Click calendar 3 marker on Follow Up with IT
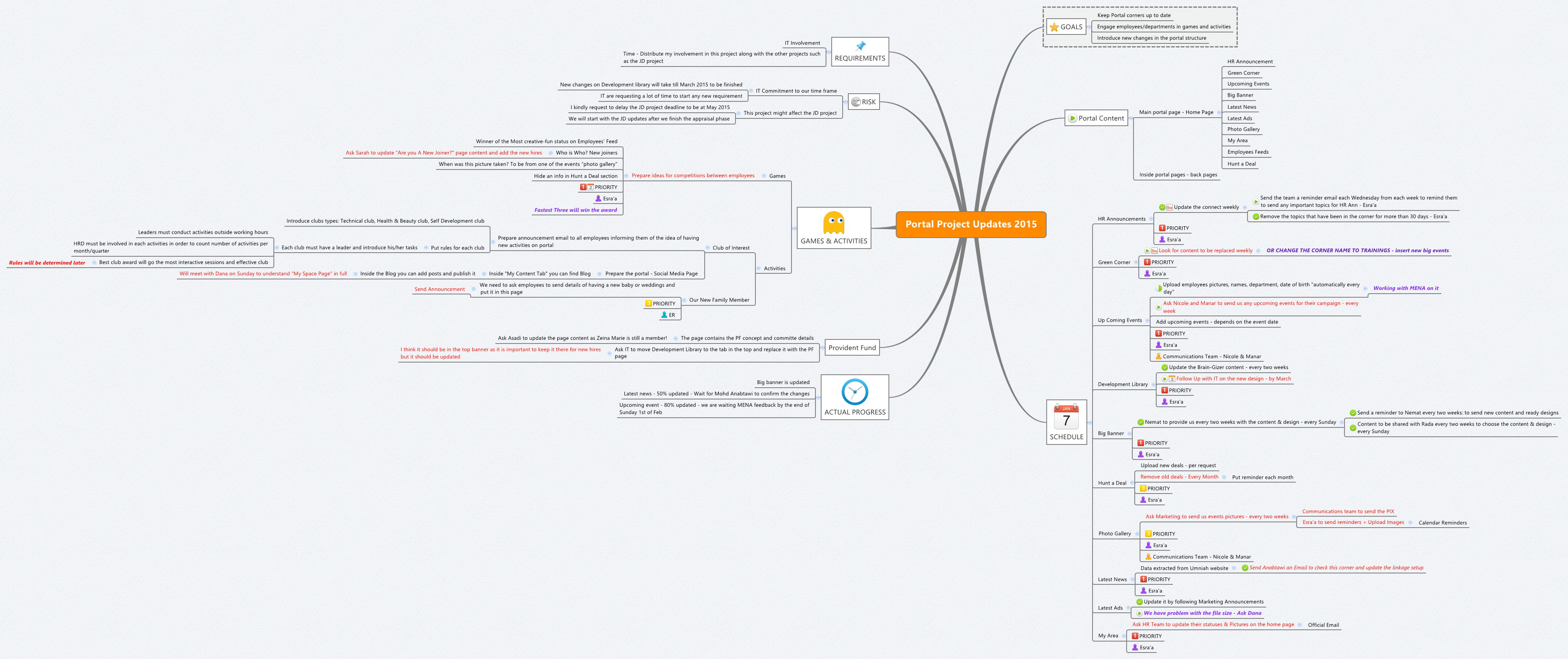1568x659 pixels. tap(1172, 379)
